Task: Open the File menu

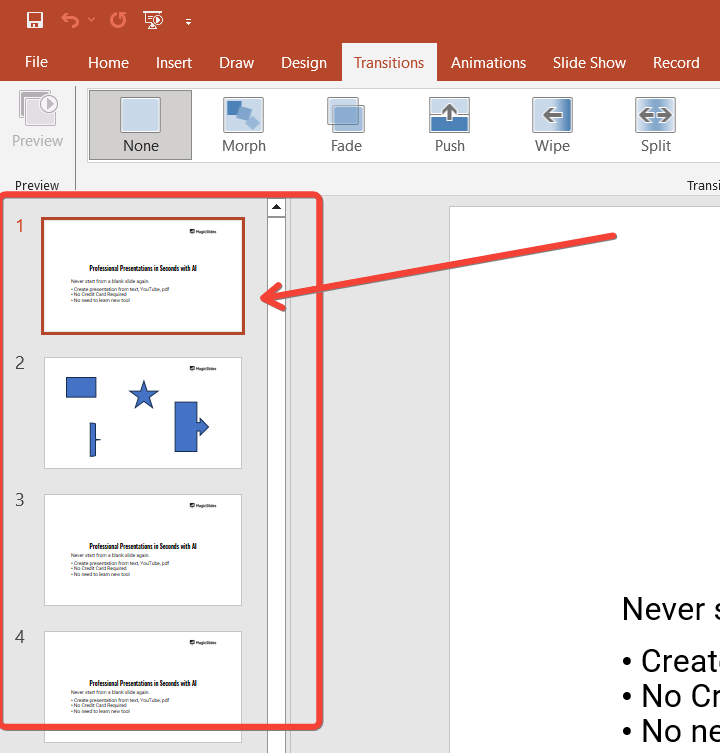Action: pyautogui.click(x=36, y=62)
